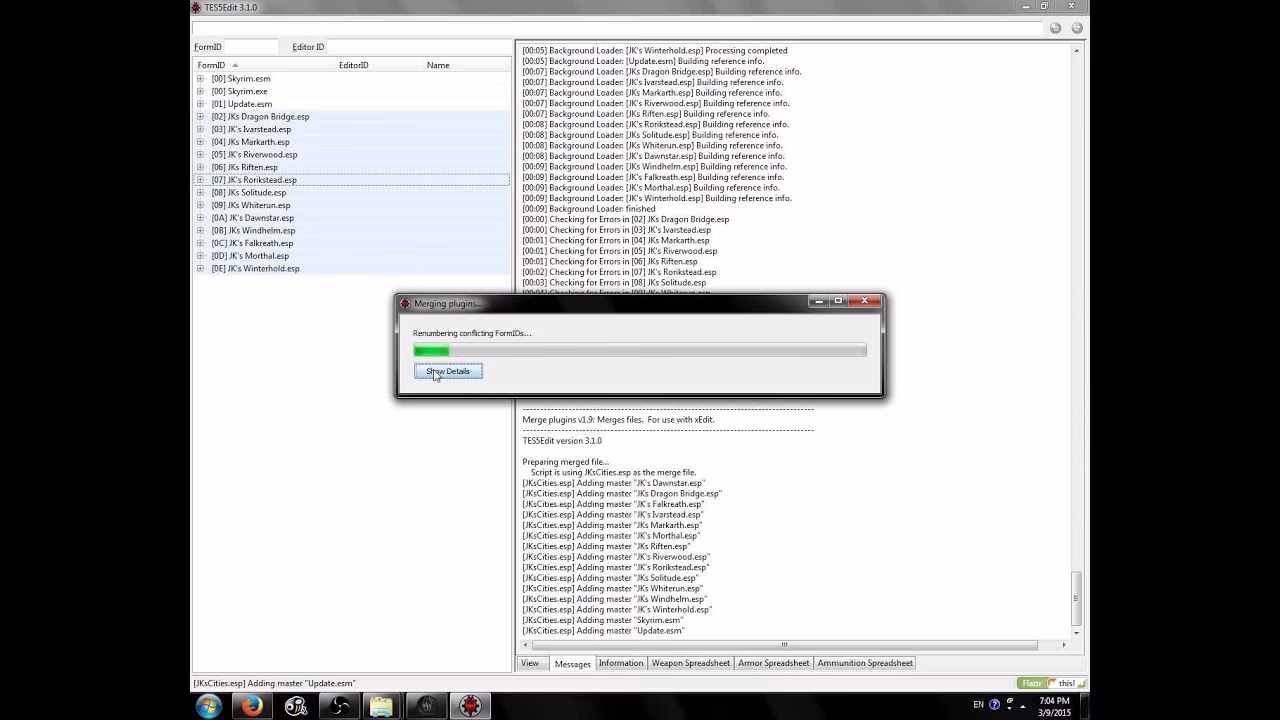The width and height of the screenshot is (1280, 720).
Task: Expand the [01] Update.esm node
Action: coord(200,104)
